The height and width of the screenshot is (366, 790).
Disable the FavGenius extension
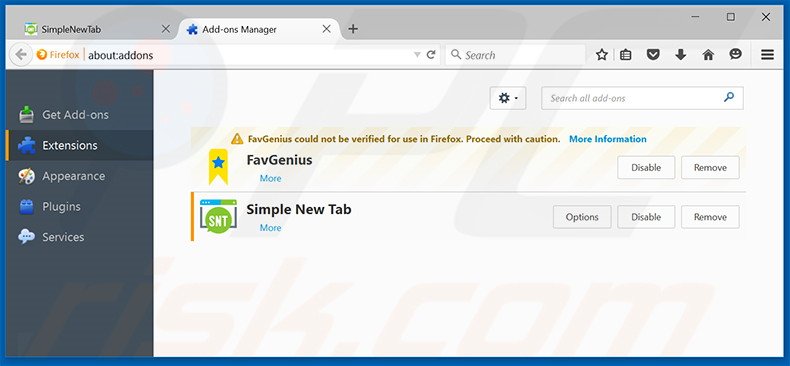(646, 167)
